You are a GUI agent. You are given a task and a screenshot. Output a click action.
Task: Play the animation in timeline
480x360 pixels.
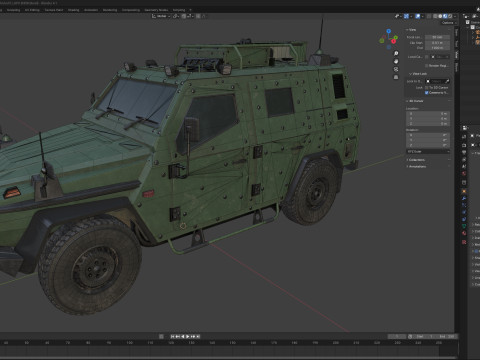[x=188, y=337]
